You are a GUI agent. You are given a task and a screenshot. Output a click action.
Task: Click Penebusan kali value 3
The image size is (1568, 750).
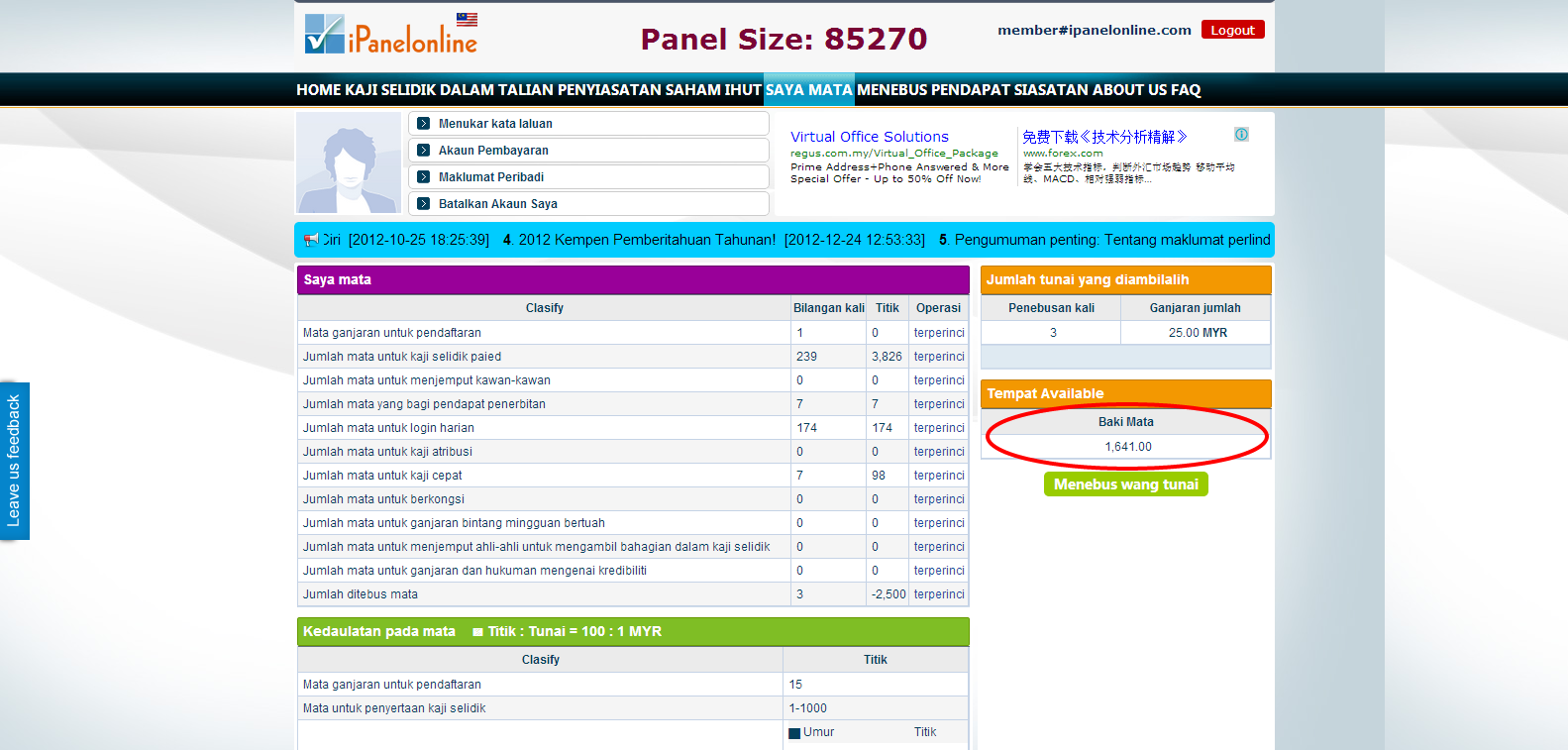tap(1053, 333)
